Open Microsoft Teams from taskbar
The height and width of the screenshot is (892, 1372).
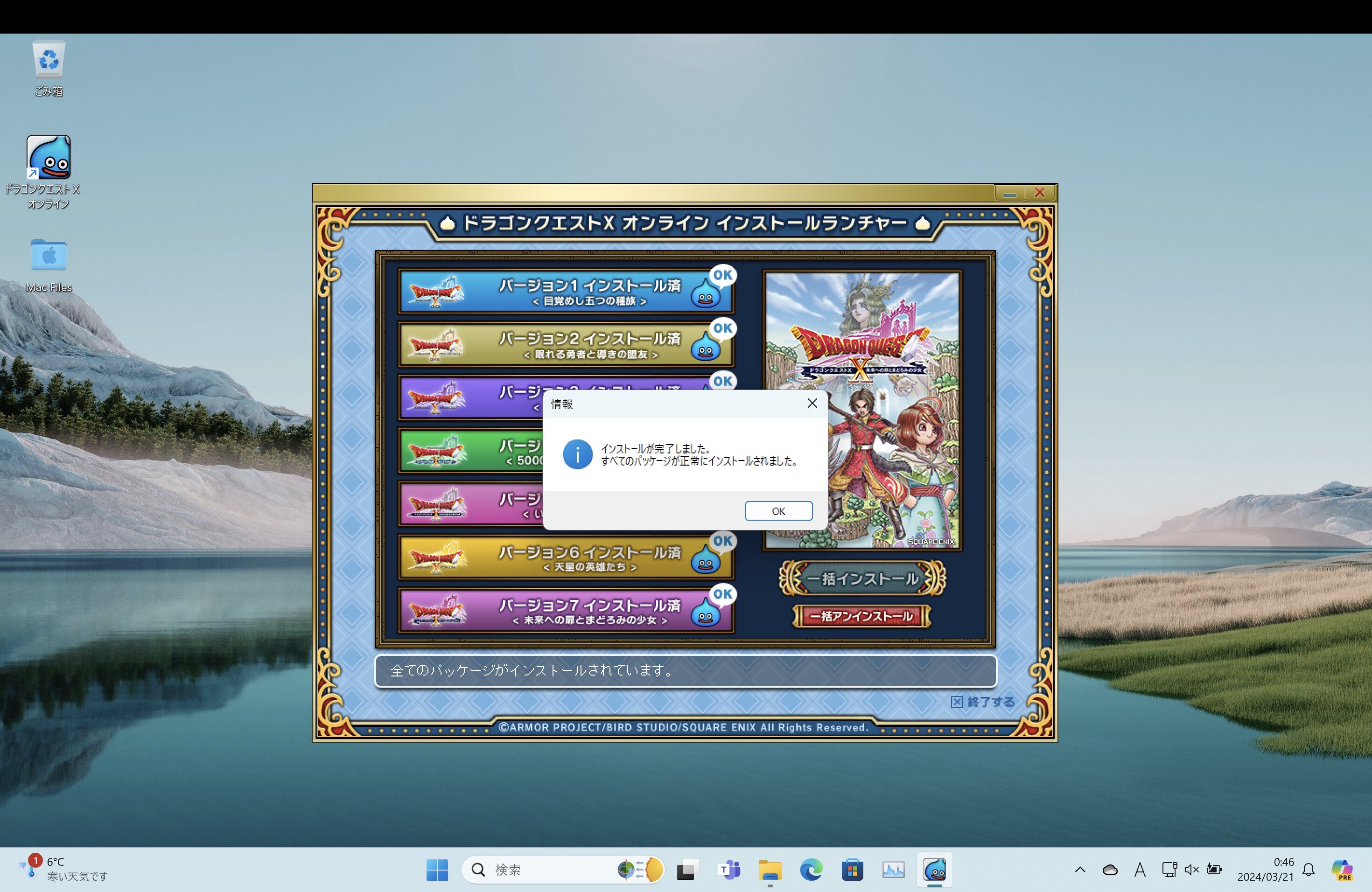pyautogui.click(x=729, y=870)
